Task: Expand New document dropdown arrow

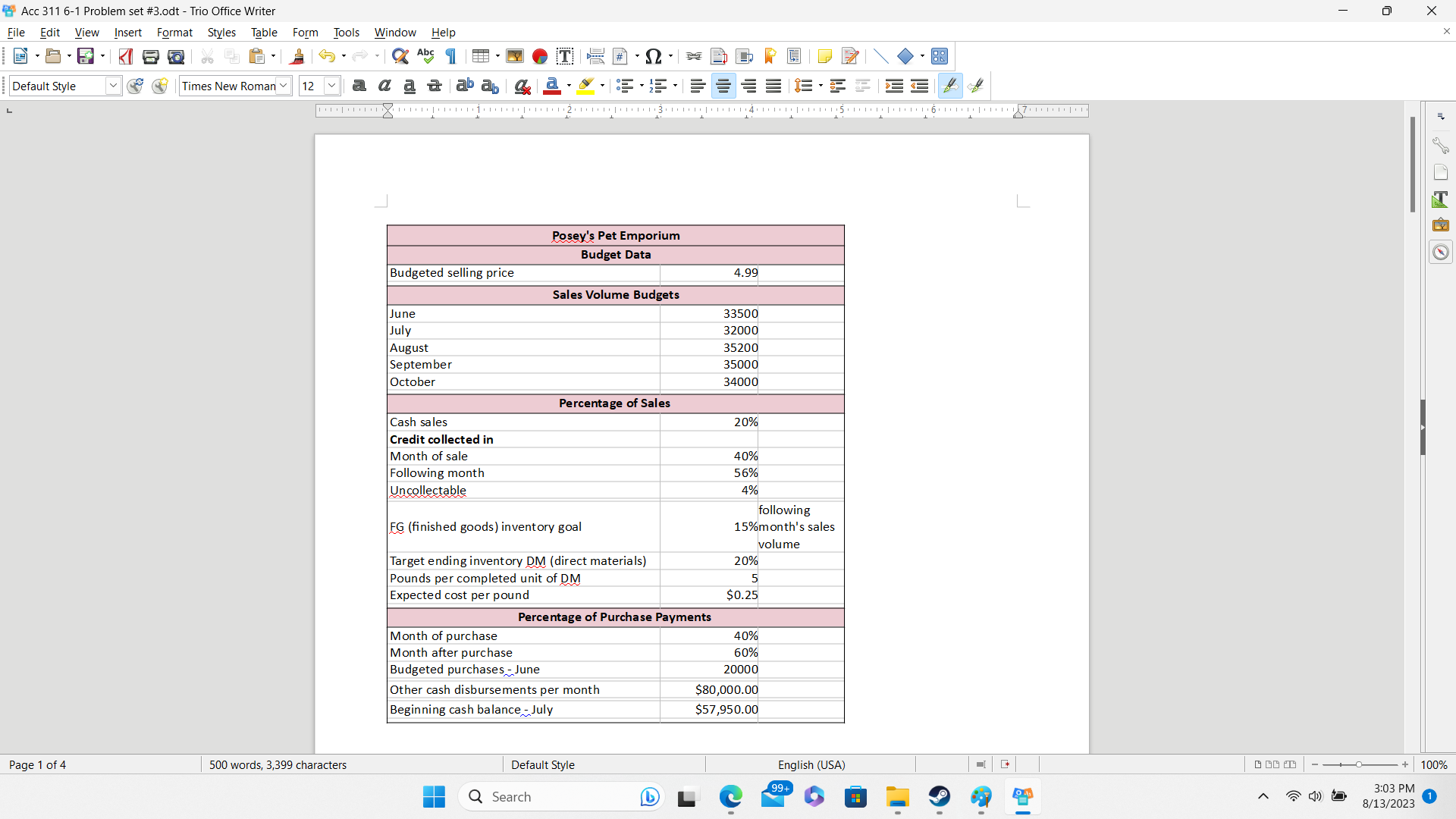Action: coord(37,56)
